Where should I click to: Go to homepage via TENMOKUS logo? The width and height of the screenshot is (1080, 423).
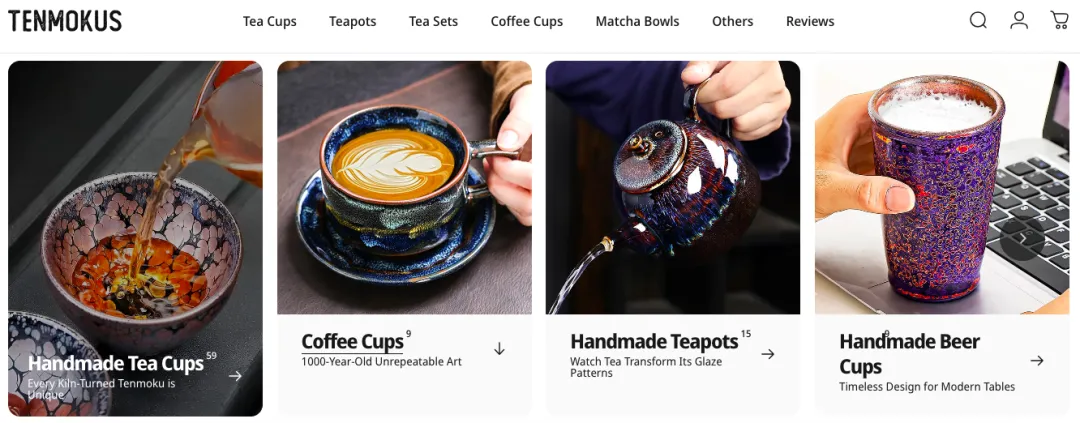pyautogui.click(x=65, y=21)
